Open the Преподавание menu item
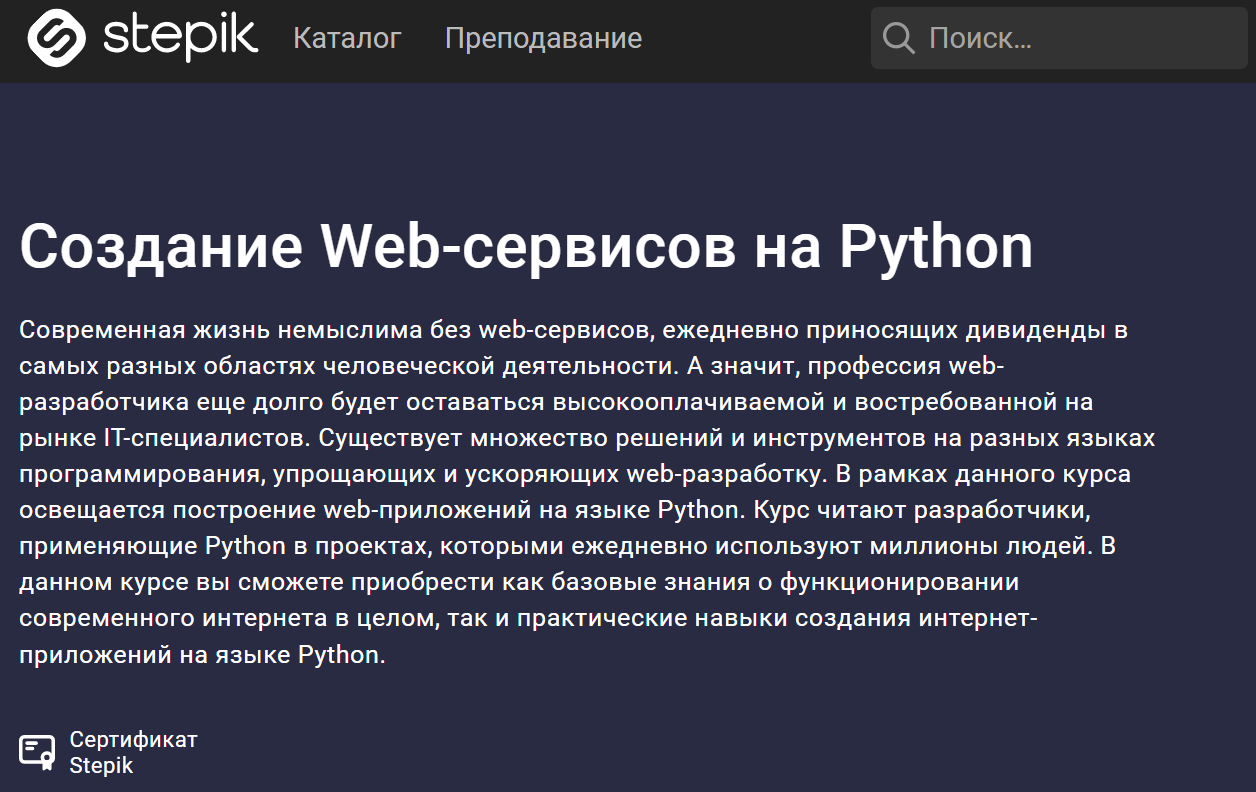The image size is (1256, 792). tap(543, 38)
